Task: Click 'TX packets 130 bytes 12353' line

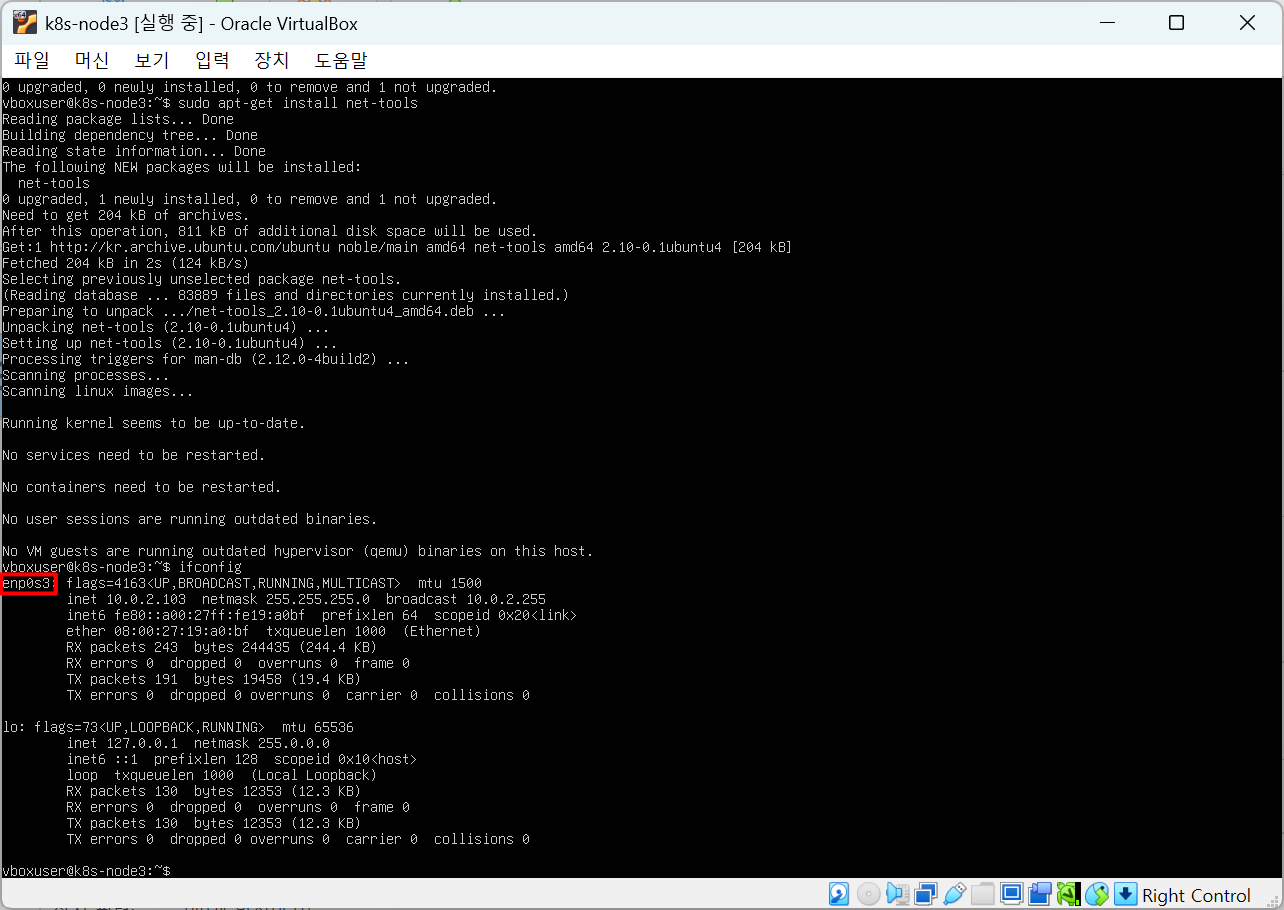Action: 214,823
